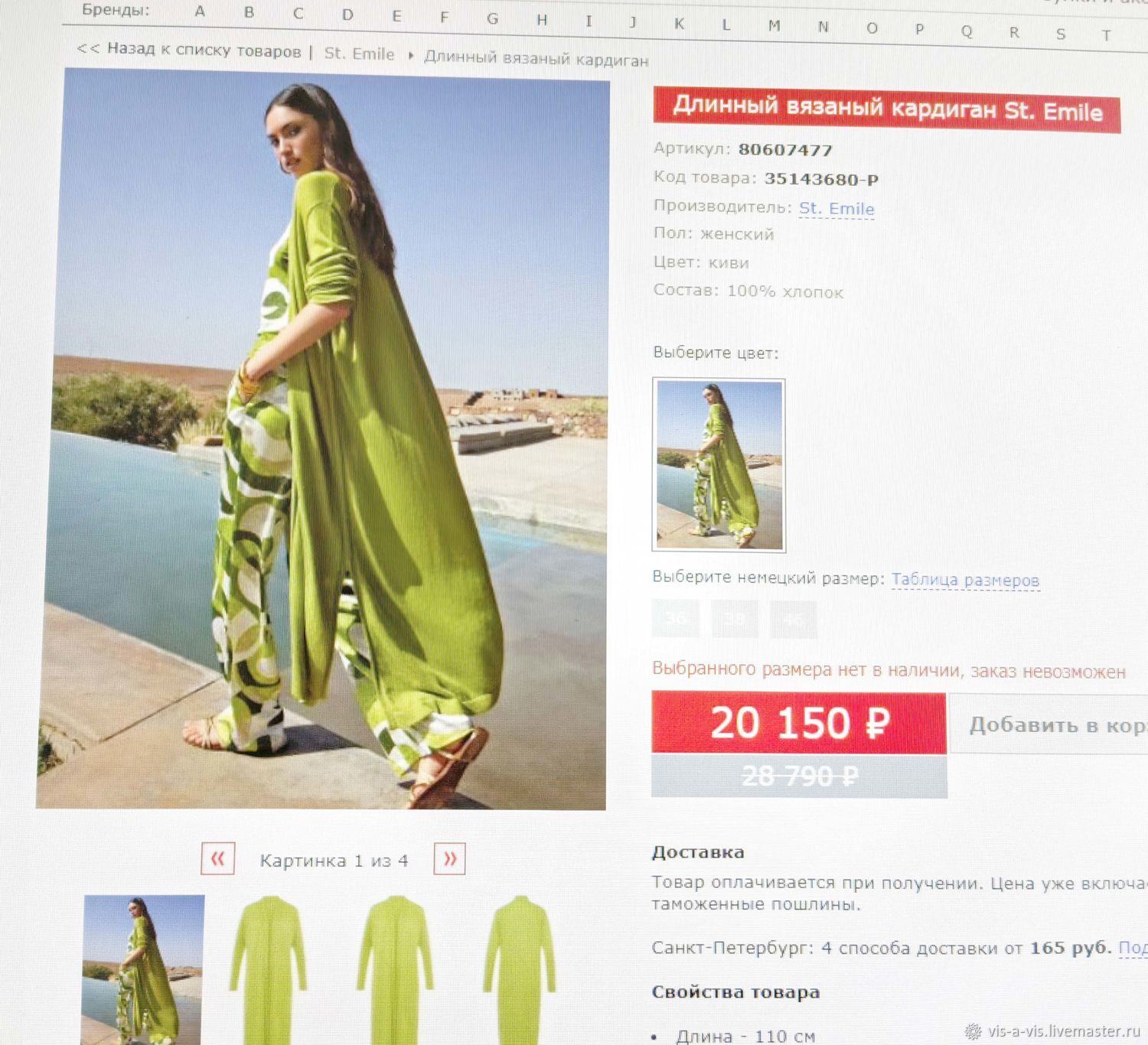The image size is (1148, 1045).
Task: Open brand letter M
Action: point(775,26)
